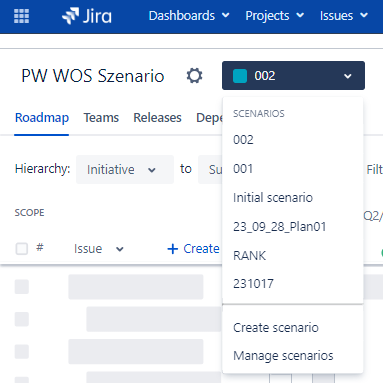Pick the 23_09_28_Plan01 scenario
Image resolution: width=383 pixels, height=383 pixels.
click(293, 227)
